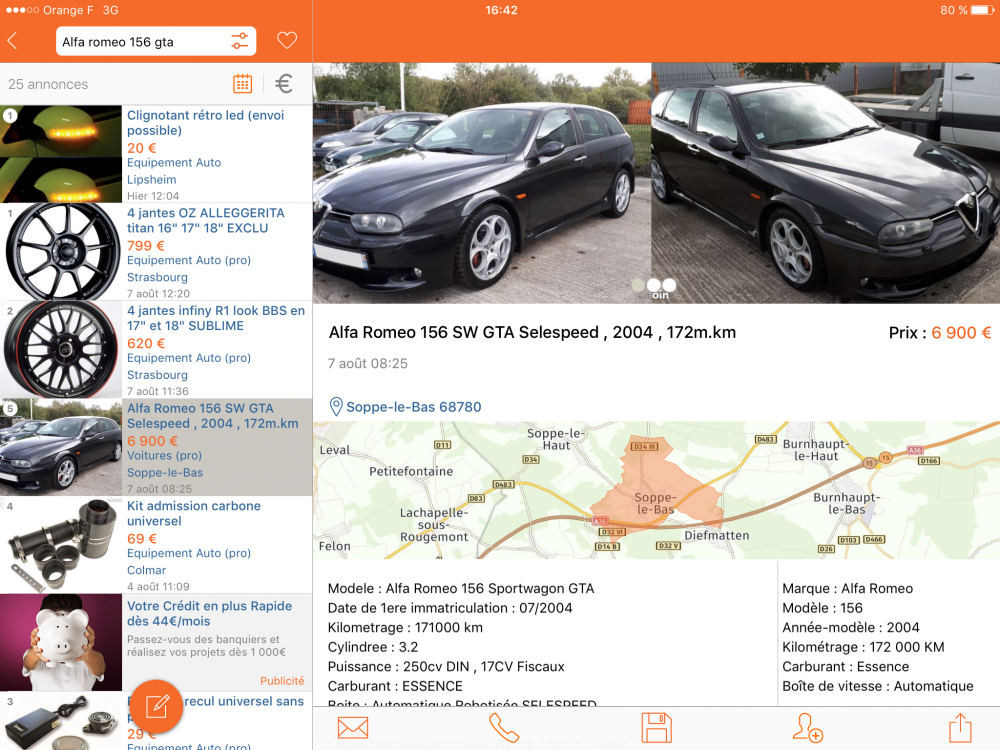Tap the orange compose ad button
The image size is (1000, 750).
pos(157,706)
